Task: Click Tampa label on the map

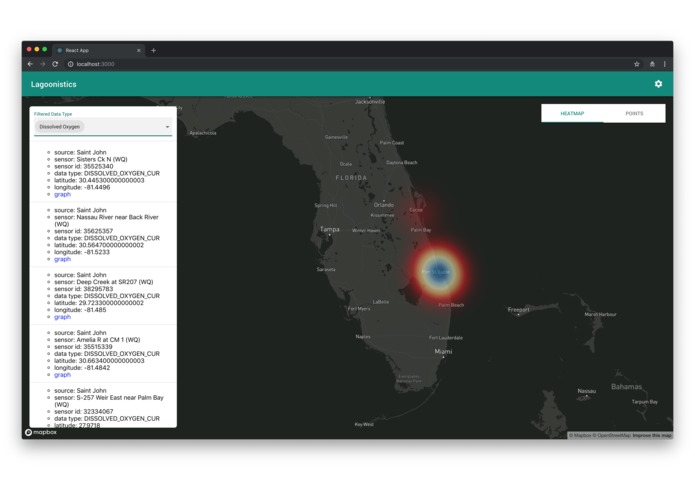Action: coord(330,229)
